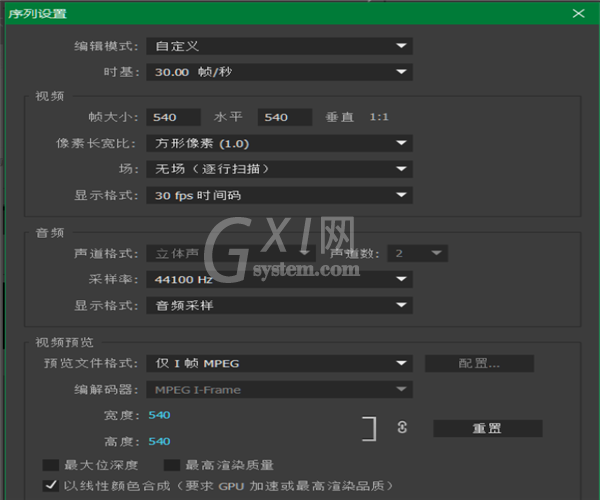Open the 声道数 dropdown showing 2
Viewport: 600px width, 500px height.
tap(417, 254)
